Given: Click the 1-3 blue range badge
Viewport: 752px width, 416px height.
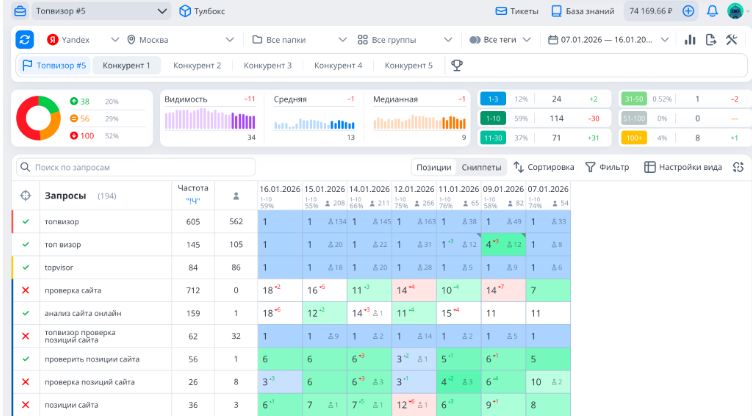Looking at the screenshot, I should 493,99.
